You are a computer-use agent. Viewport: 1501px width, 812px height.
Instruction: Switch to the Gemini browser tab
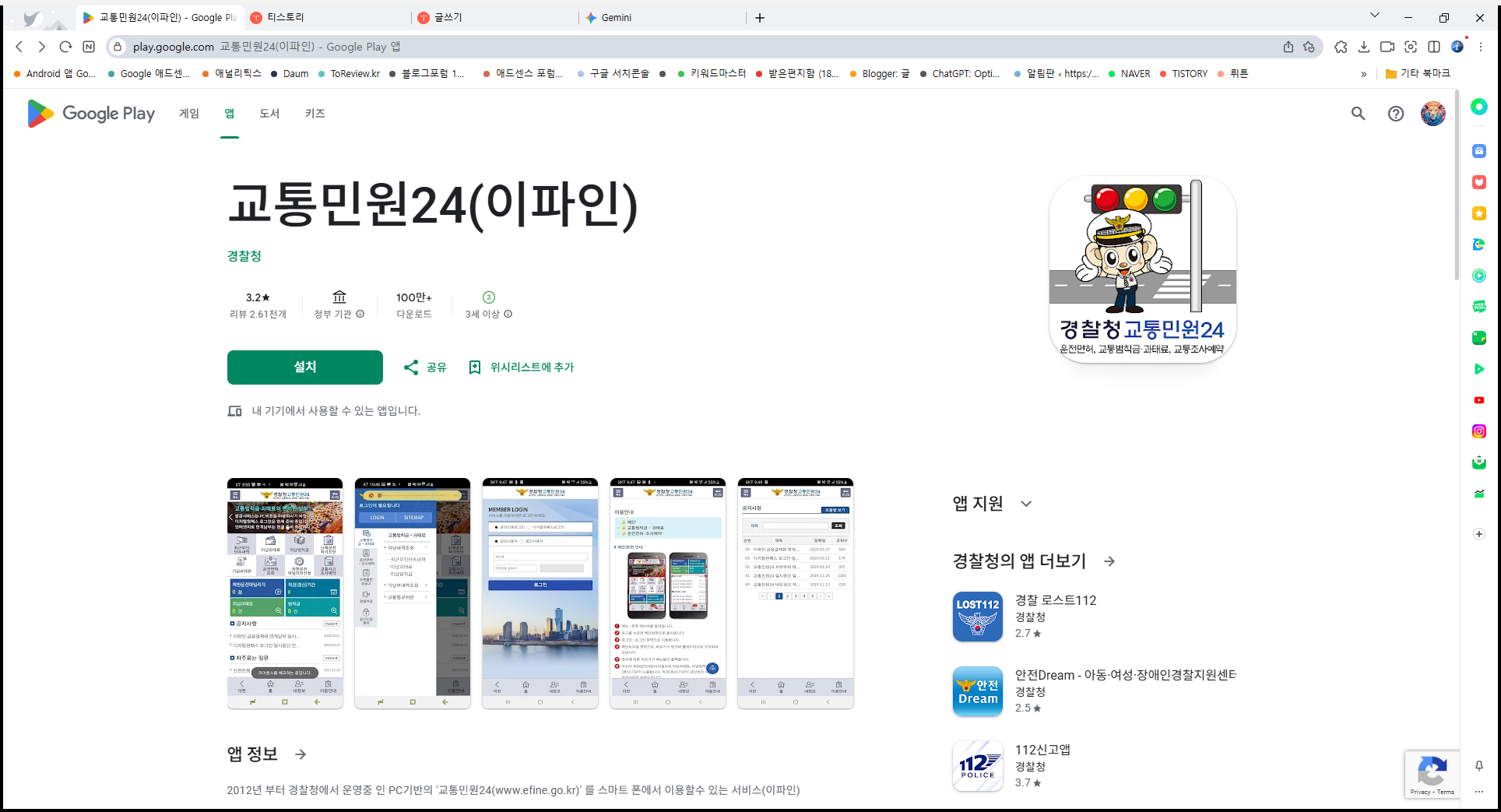tap(615, 16)
